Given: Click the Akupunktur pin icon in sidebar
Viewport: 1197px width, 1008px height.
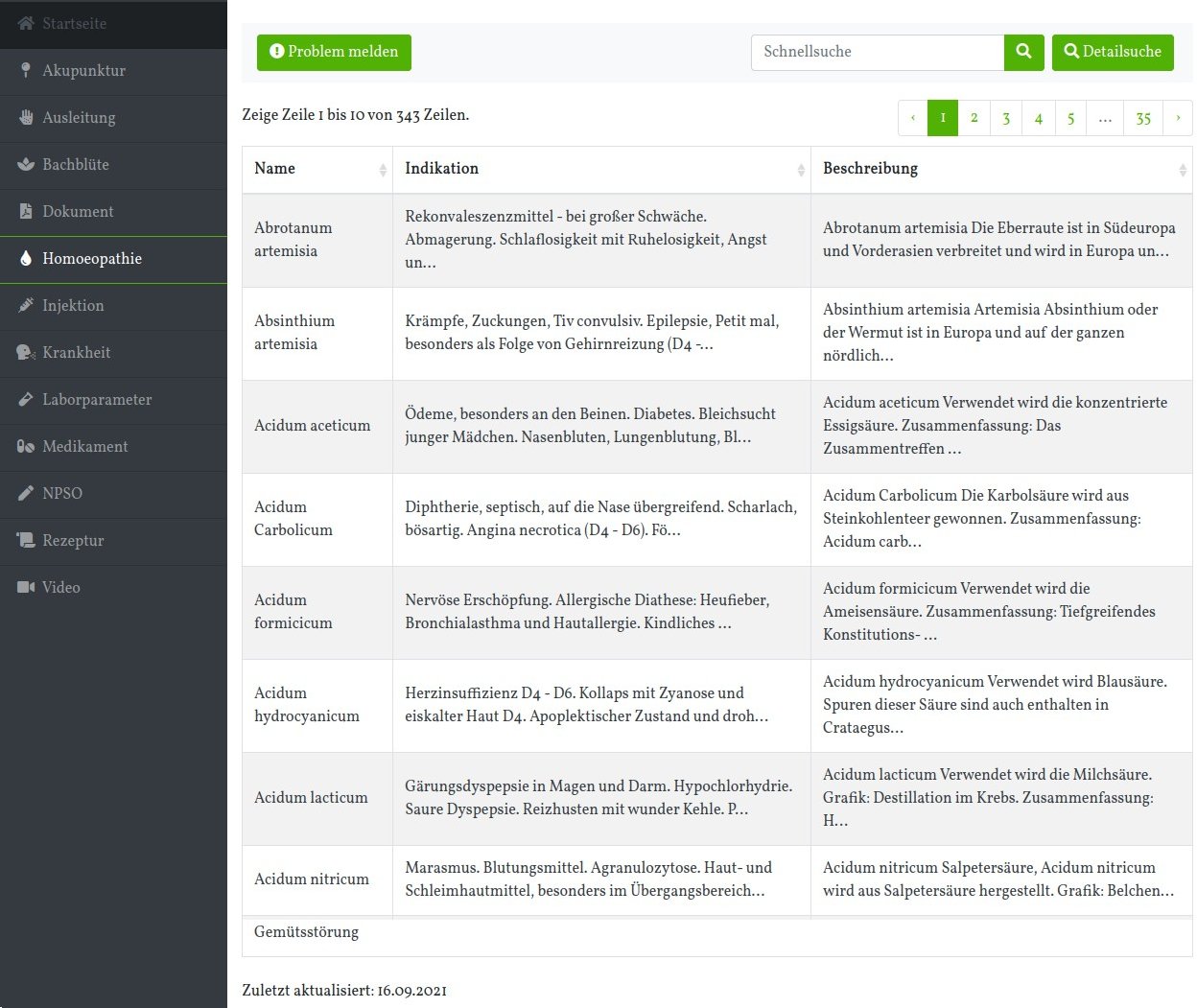Looking at the screenshot, I should [x=26, y=70].
